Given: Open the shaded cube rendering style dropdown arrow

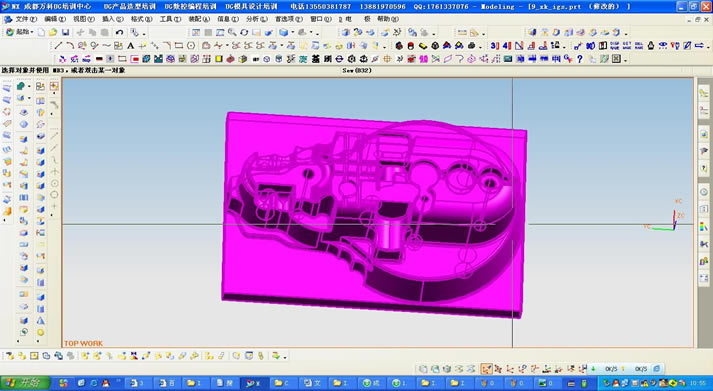Looking at the screenshot, I should pos(292,32).
